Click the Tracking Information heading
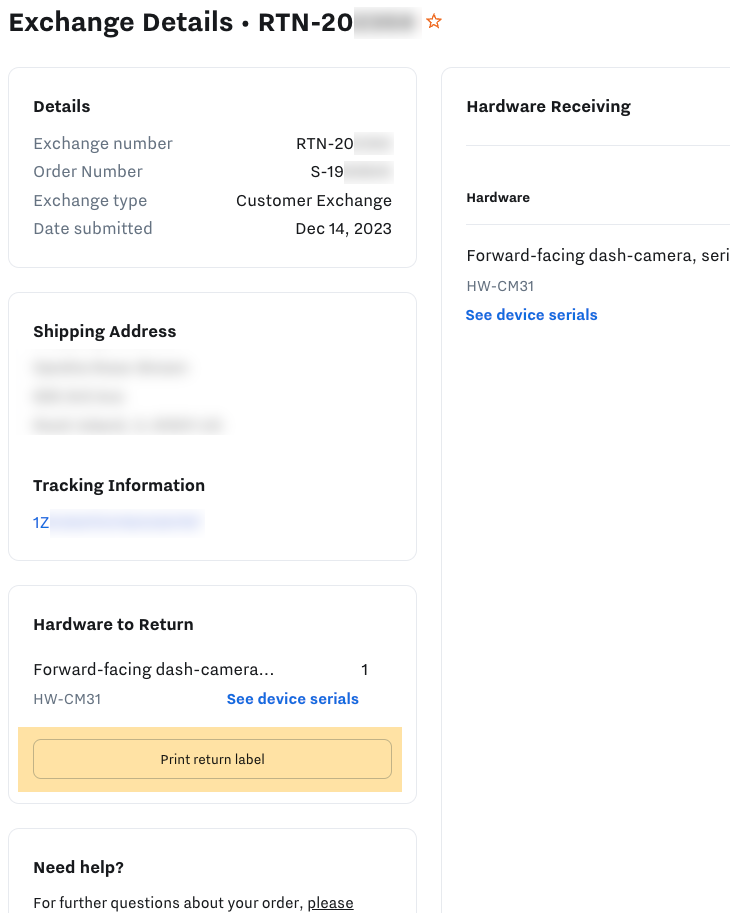Screen dimensions: 730x913 [118, 486]
